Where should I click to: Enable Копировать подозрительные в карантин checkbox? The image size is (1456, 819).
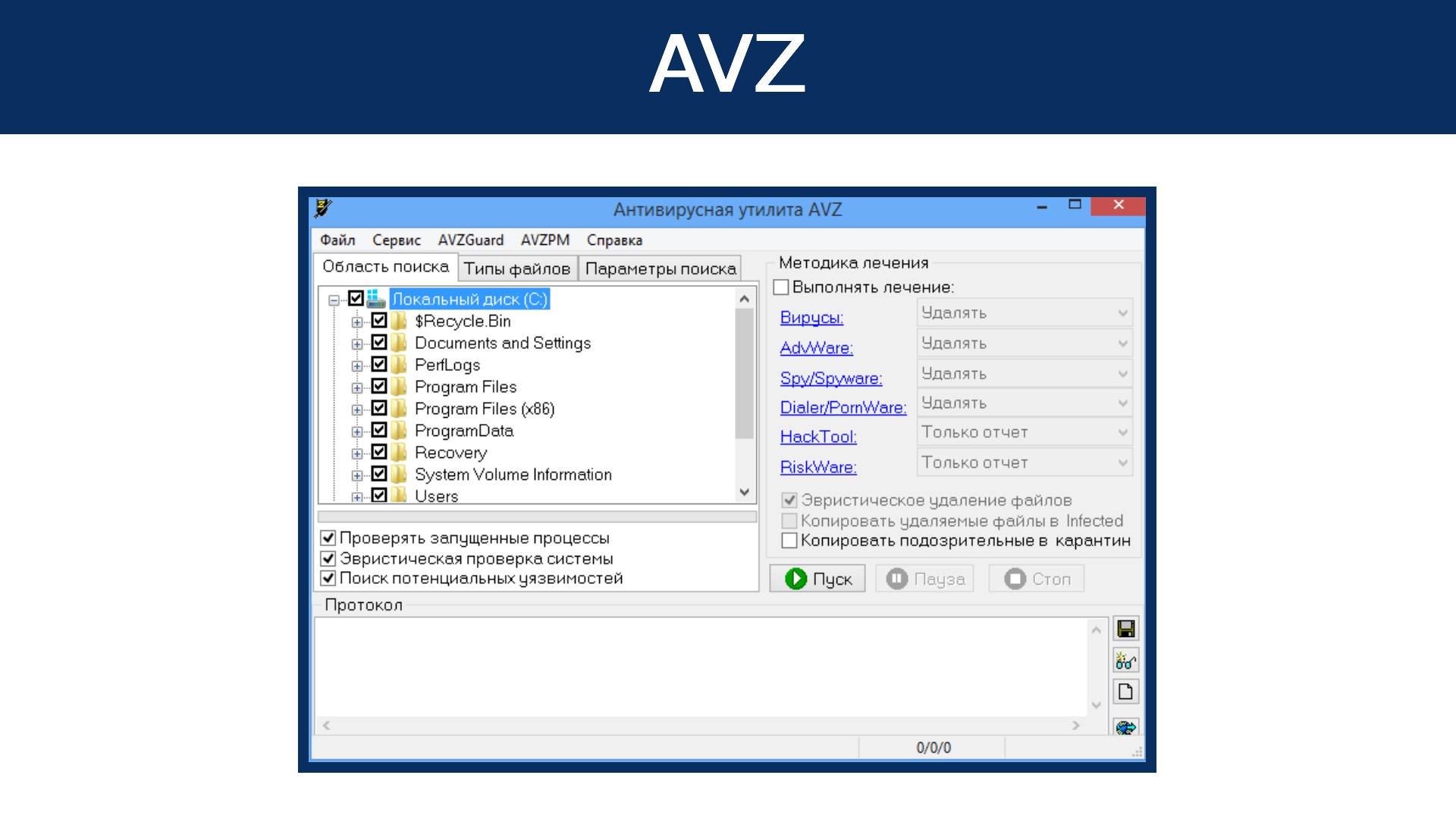pyautogui.click(x=789, y=541)
